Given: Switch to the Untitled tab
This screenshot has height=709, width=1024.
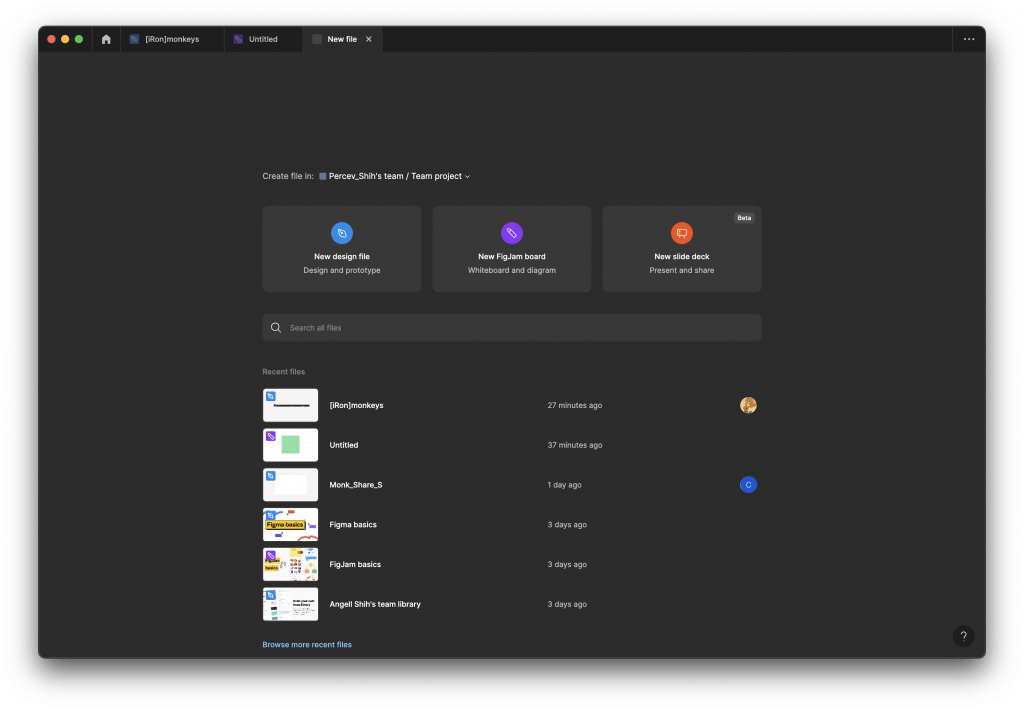Looking at the screenshot, I should coord(263,39).
